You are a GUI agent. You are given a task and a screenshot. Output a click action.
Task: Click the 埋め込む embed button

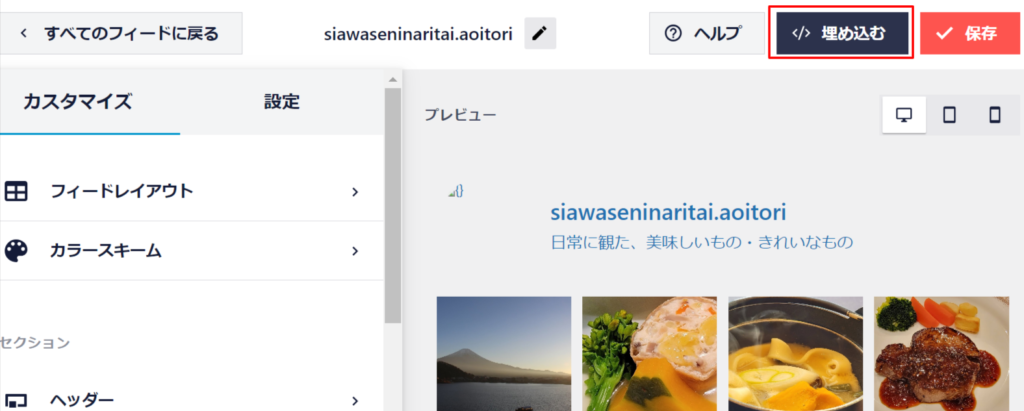[x=841, y=33]
